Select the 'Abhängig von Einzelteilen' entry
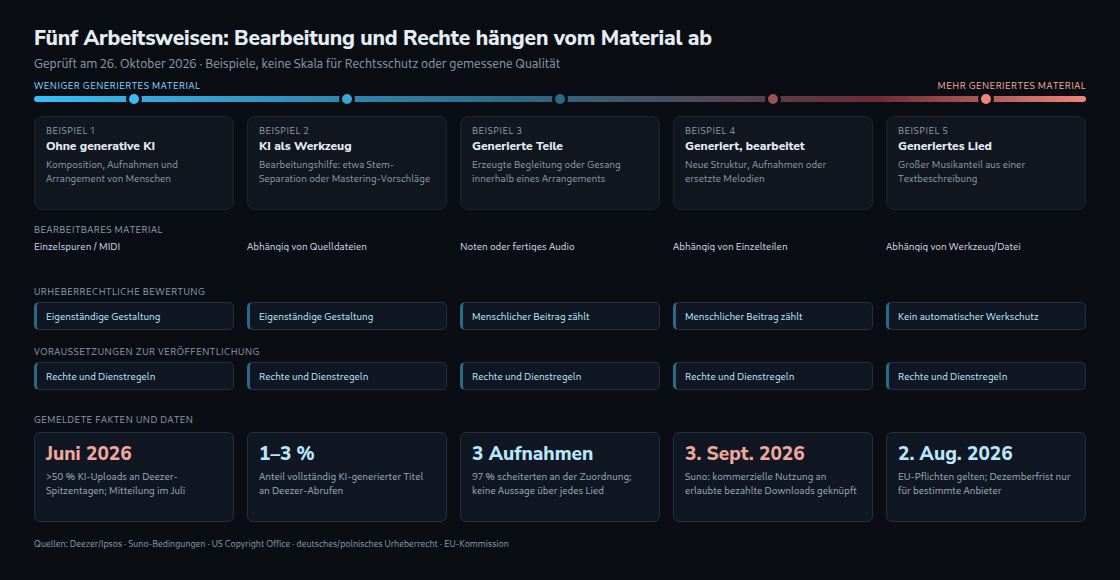The height and width of the screenshot is (580, 1120). 730,247
